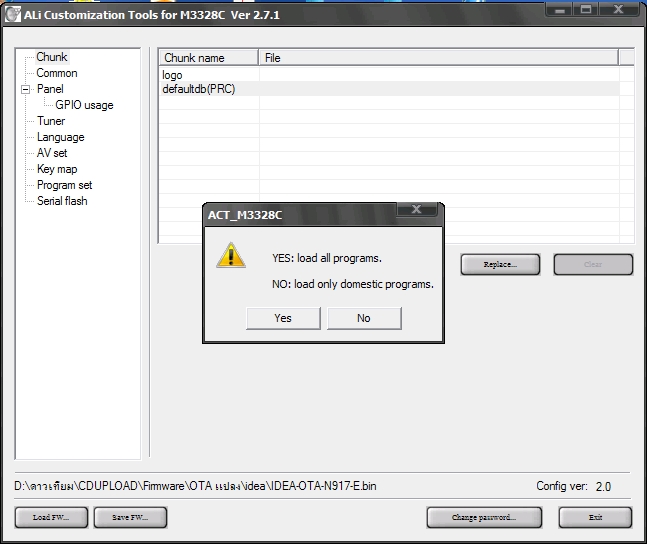
Task: Open Language settings in tree
Action: [61, 137]
